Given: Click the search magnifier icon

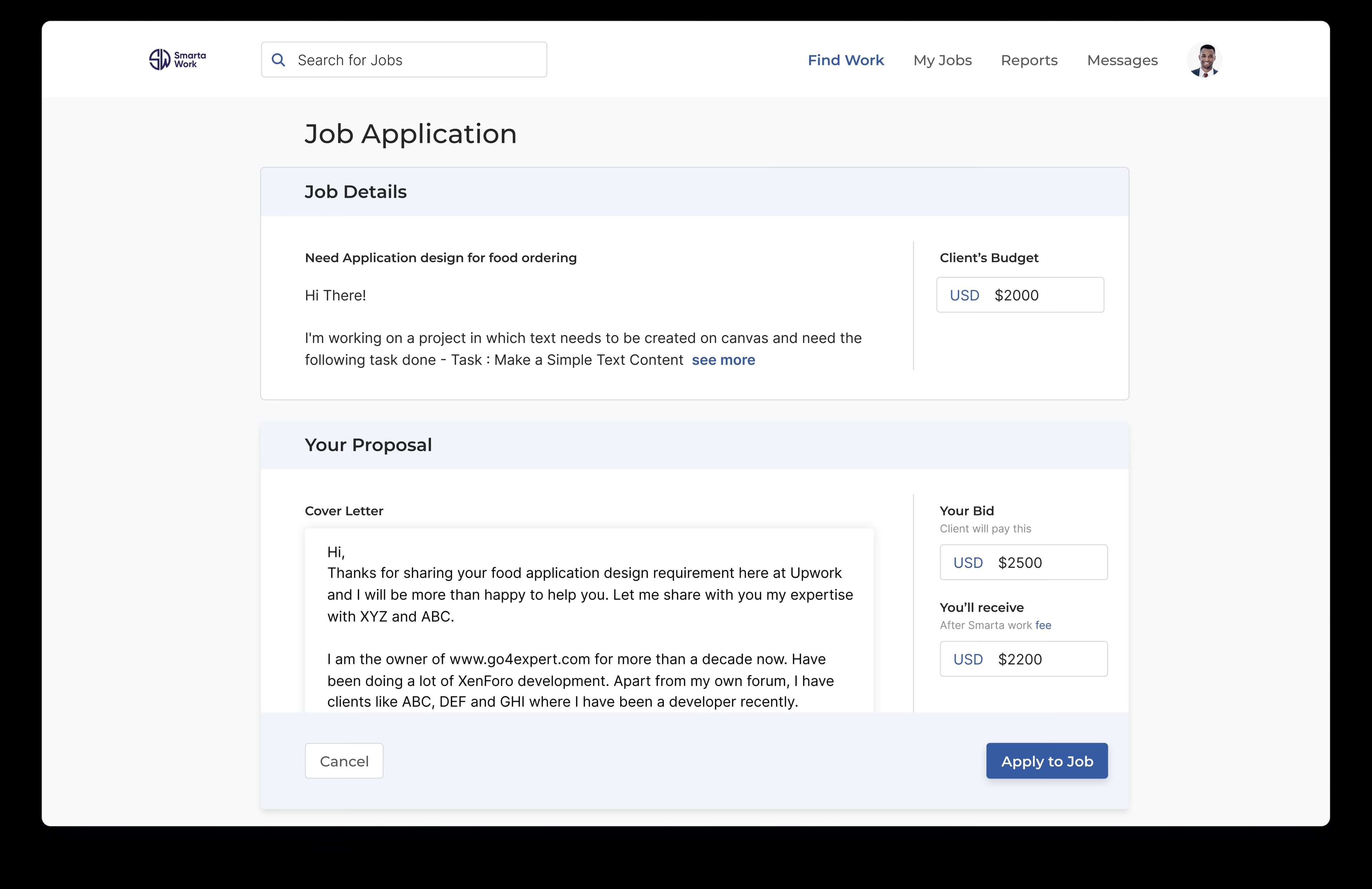Looking at the screenshot, I should (x=279, y=59).
